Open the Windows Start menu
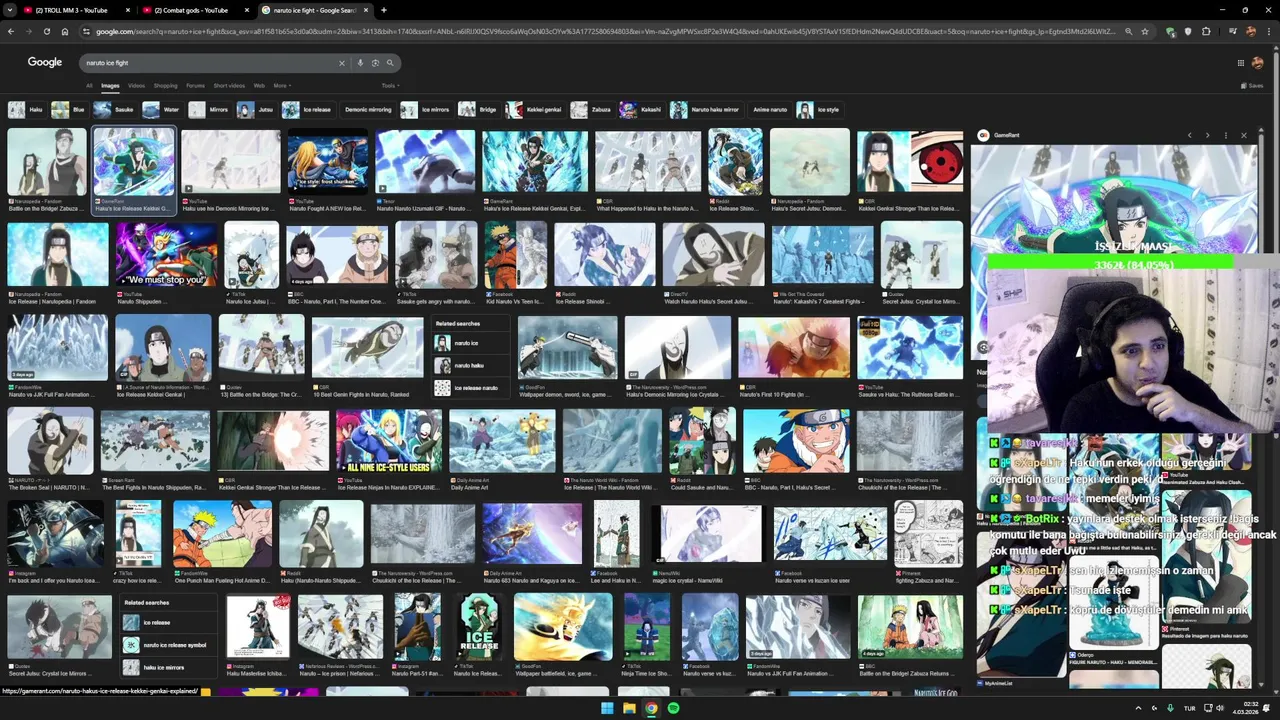1280x720 pixels. point(607,708)
